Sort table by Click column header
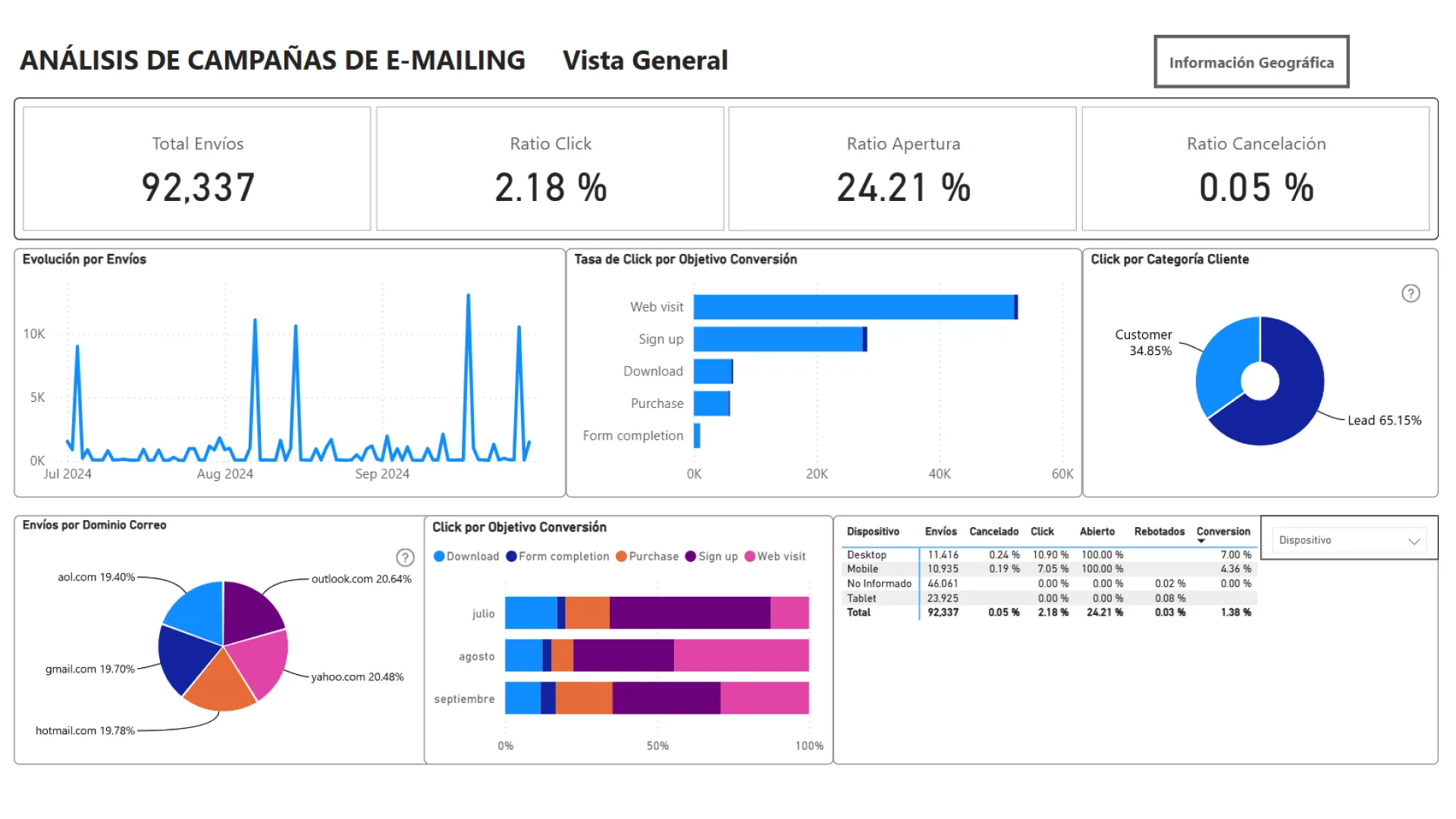 [1042, 532]
